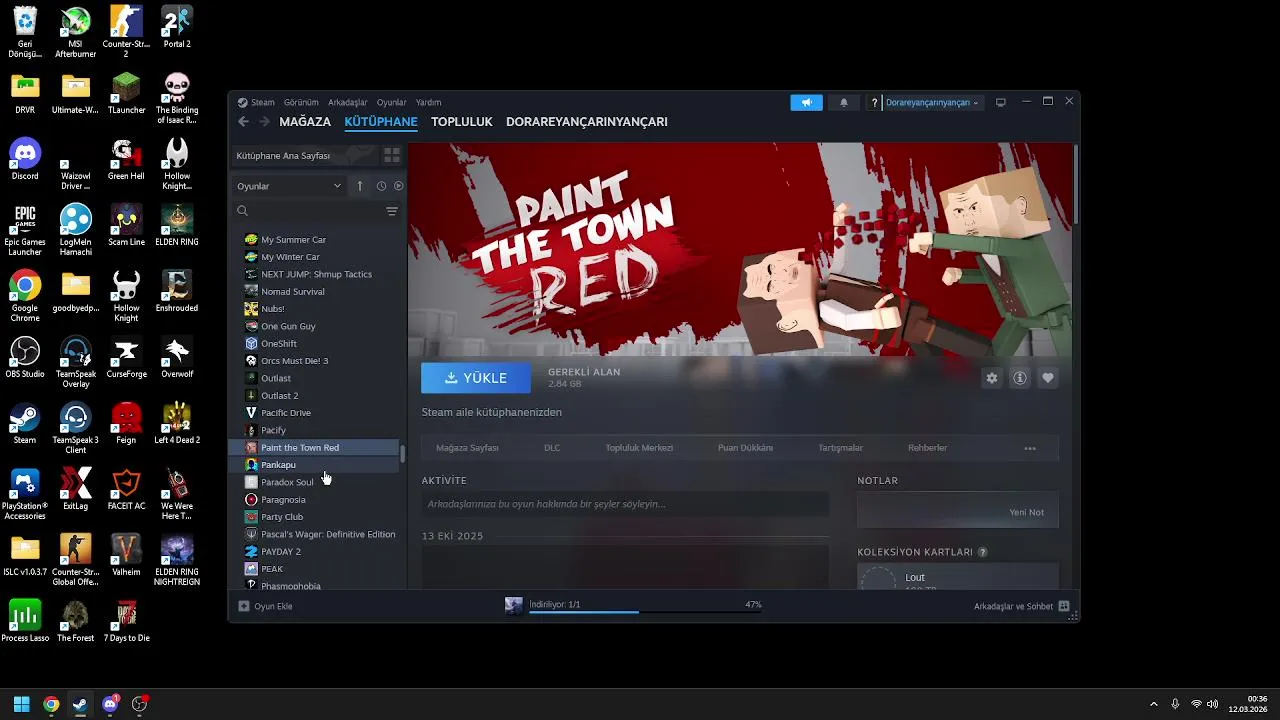Open Steam announcements megaphone button

806,102
